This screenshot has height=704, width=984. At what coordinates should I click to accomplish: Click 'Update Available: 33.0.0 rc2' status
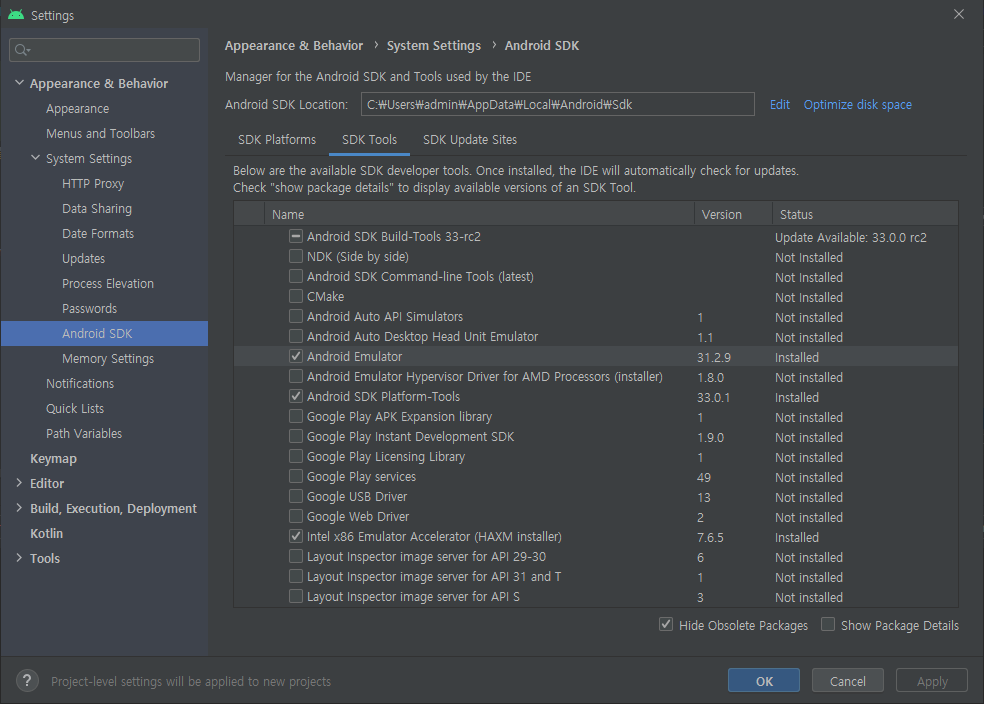point(850,237)
